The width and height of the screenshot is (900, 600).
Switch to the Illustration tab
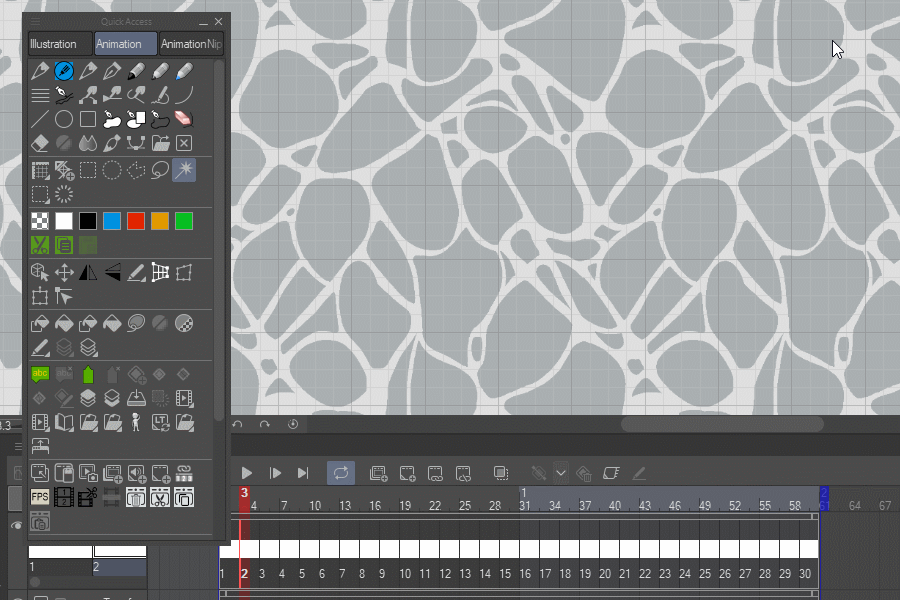pyautogui.click(x=59, y=44)
